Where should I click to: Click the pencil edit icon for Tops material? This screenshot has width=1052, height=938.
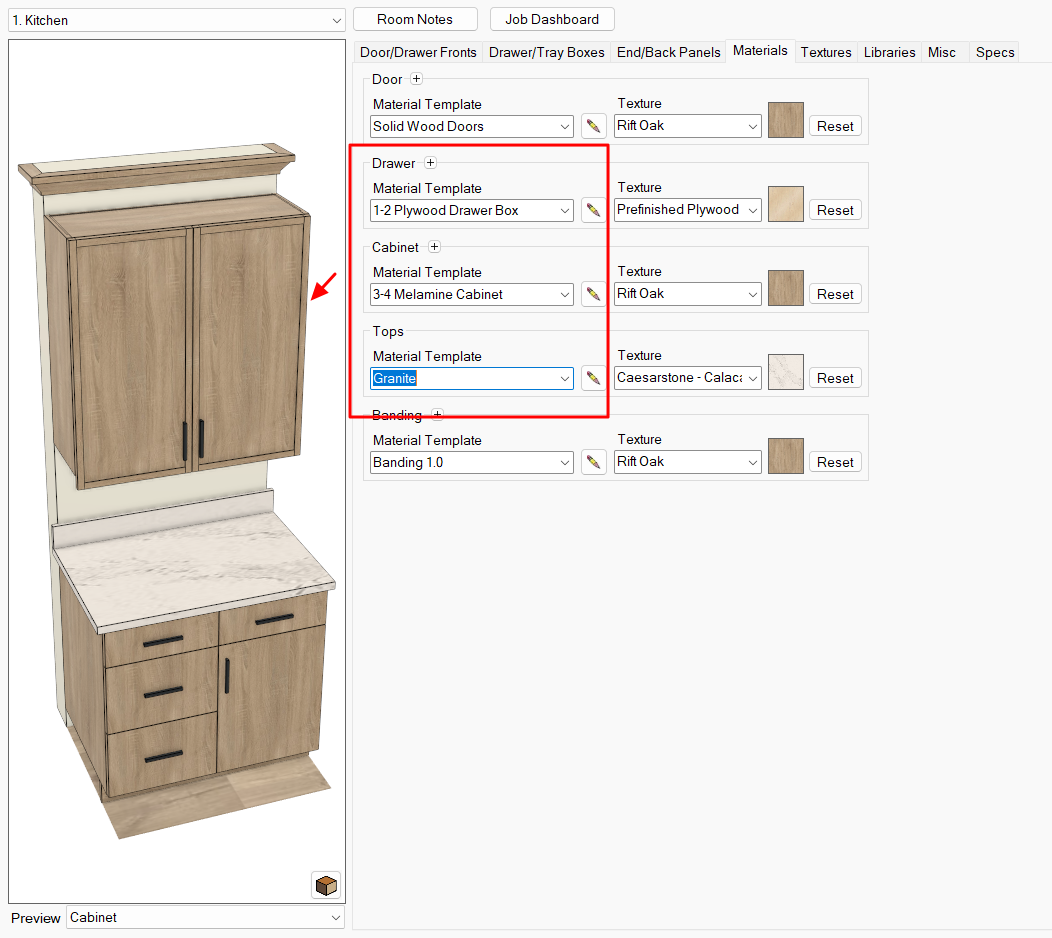click(593, 378)
